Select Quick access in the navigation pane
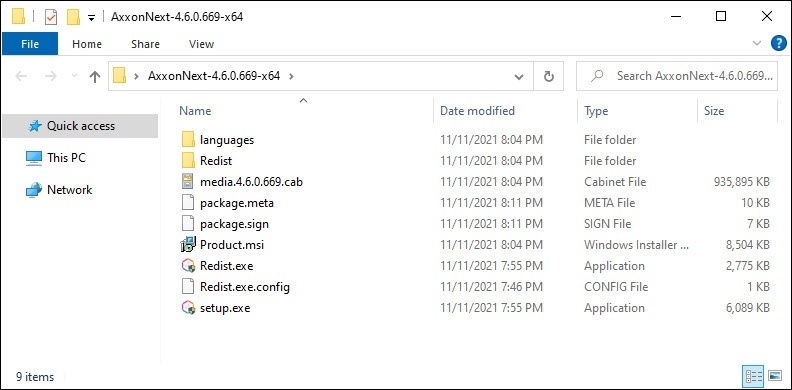The height and width of the screenshot is (390, 792). point(80,126)
